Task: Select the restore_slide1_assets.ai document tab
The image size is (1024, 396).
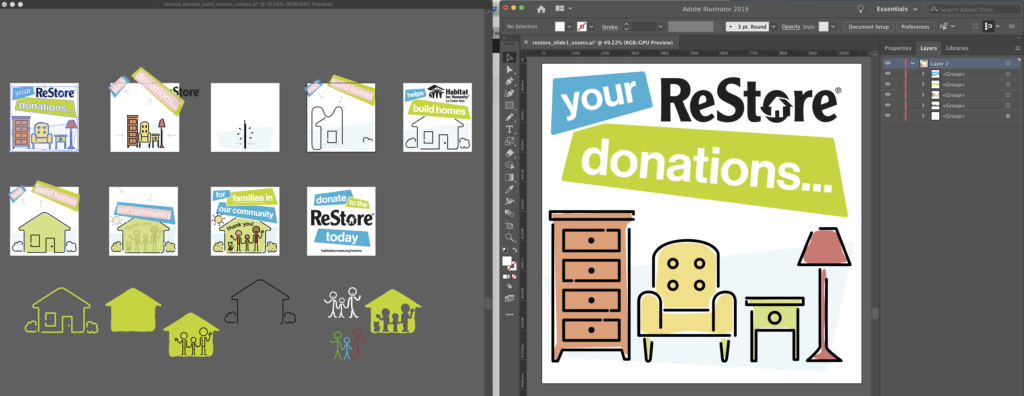Action: click(602, 42)
